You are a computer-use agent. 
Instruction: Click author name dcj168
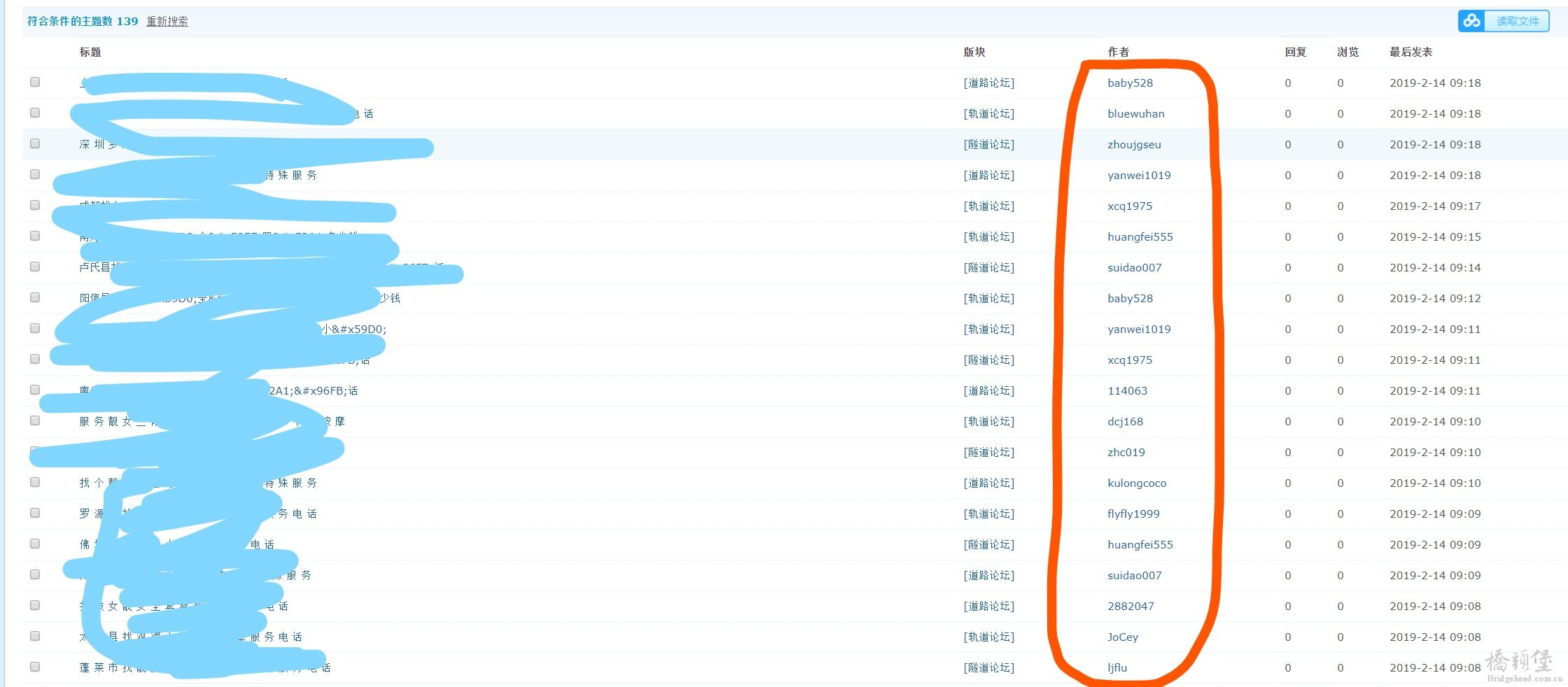(1125, 421)
